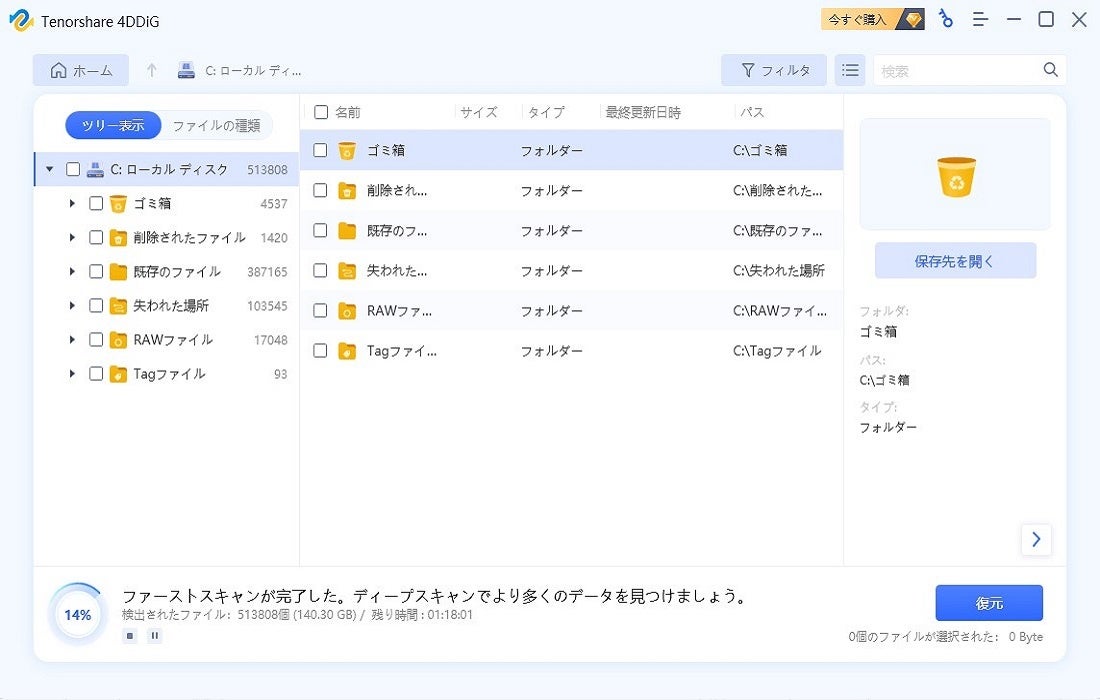Check the RAWファイル row checkbox in list
Viewport: 1100px width, 700px height.
[x=321, y=311]
